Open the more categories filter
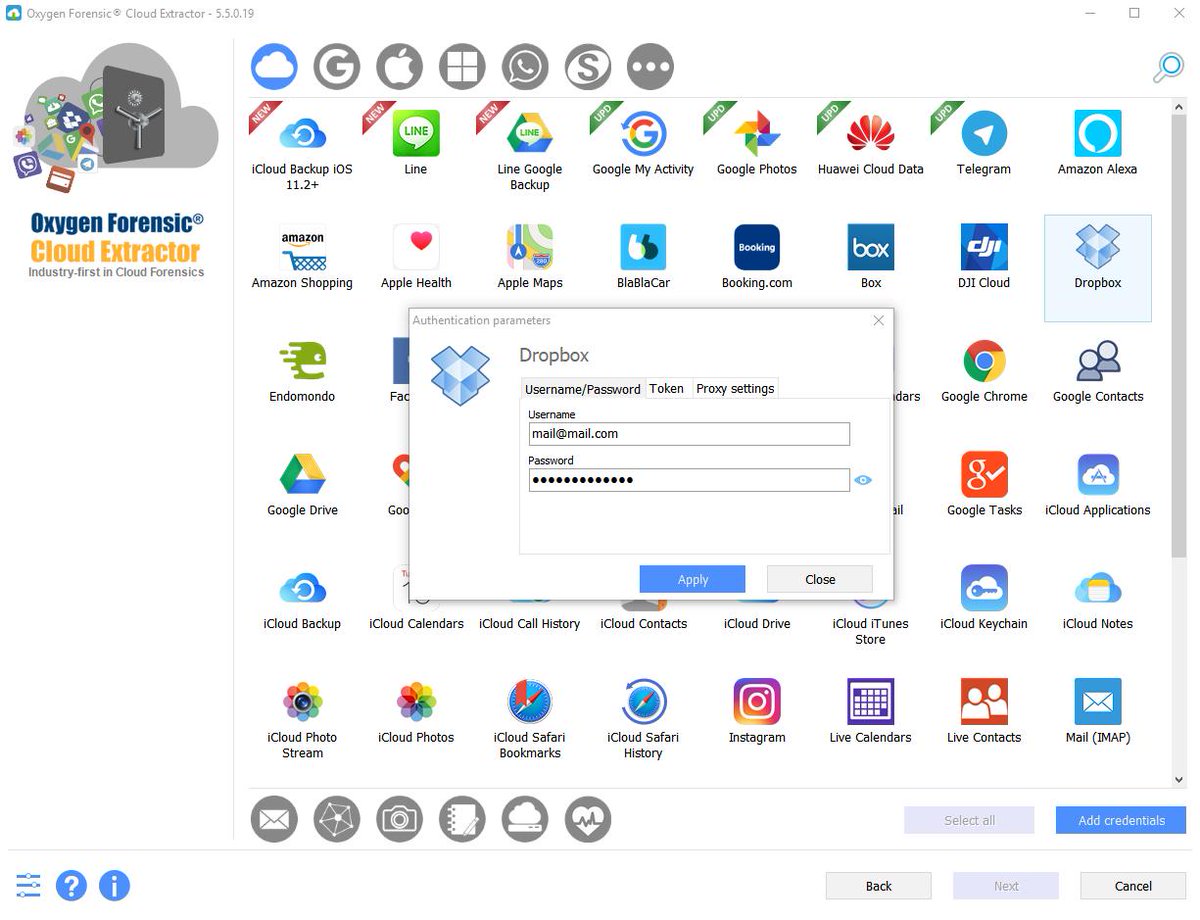1200x920 pixels. point(651,68)
